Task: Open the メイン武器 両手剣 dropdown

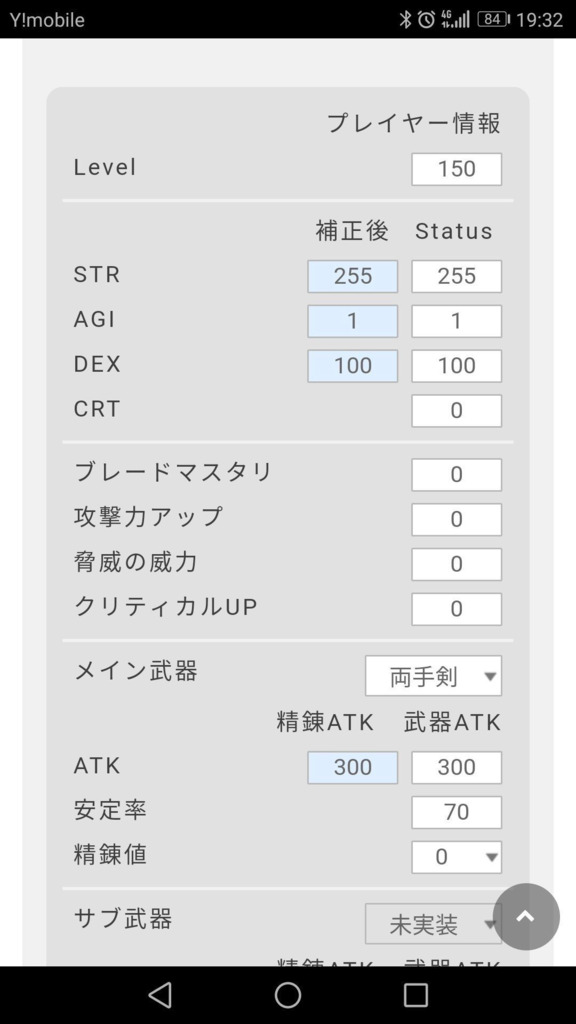Action: 434,676
